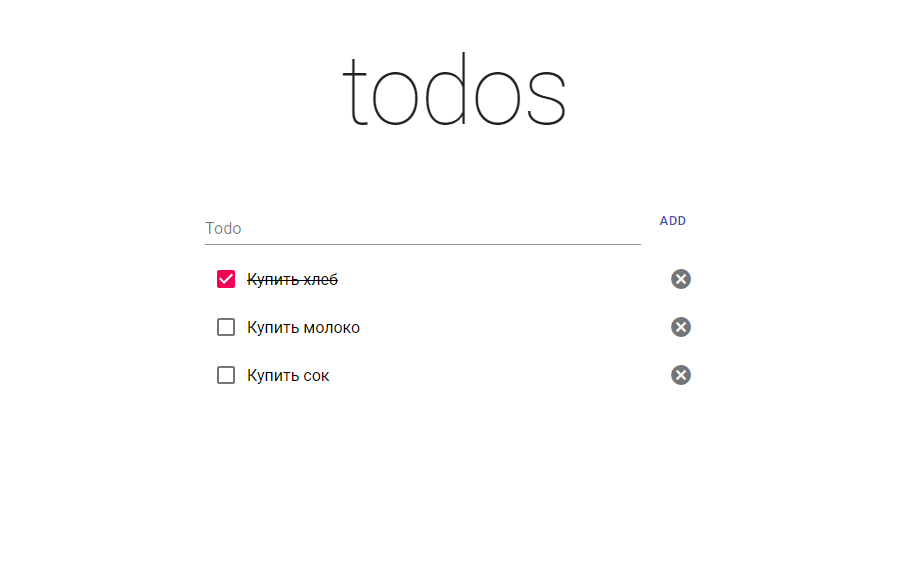
Task: Click the X icon next to Купить сок
Action: [x=681, y=375]
